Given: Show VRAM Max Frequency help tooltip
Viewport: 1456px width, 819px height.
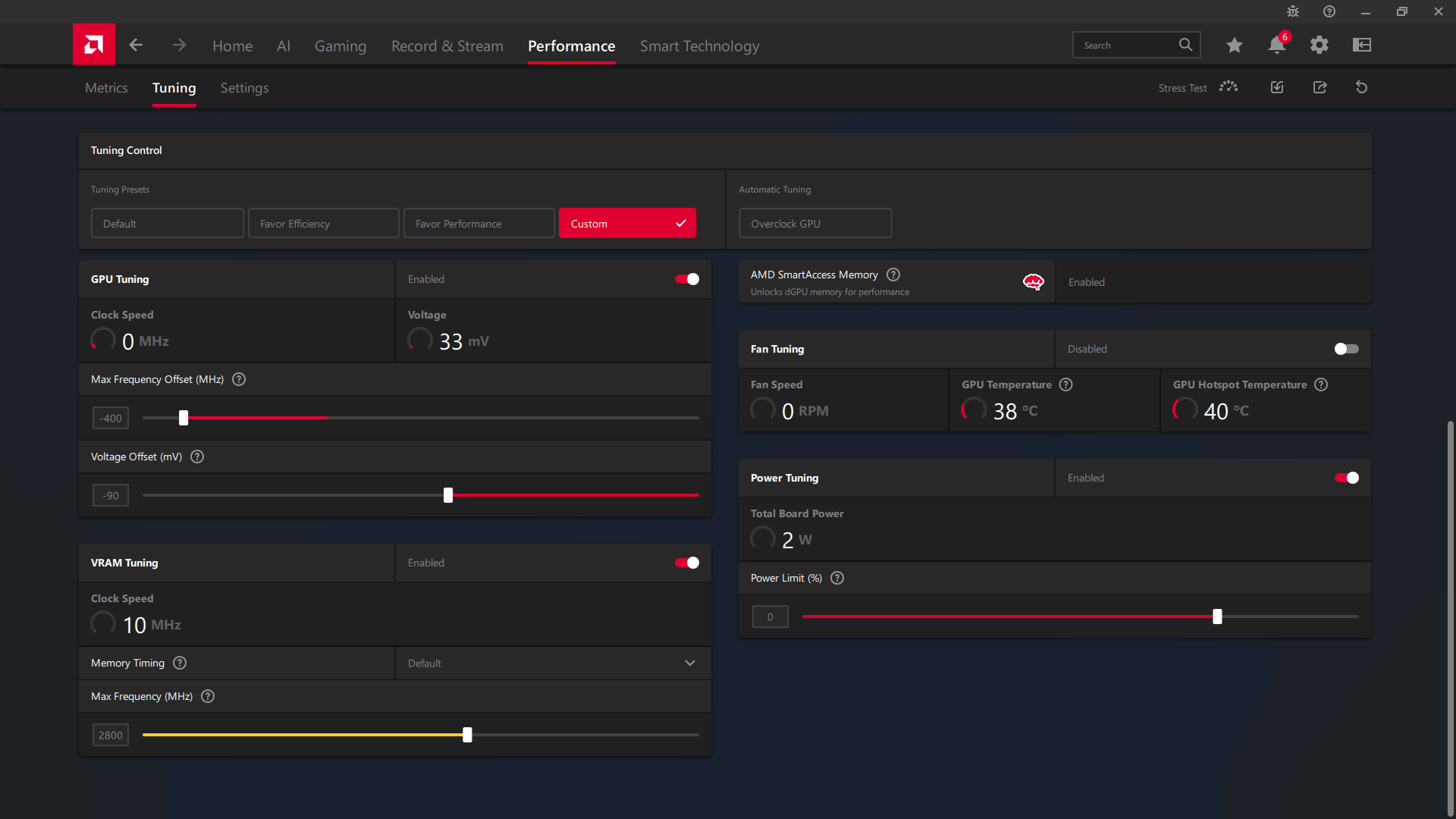Looking at the screenshot, I should click(x=208, y=696).
